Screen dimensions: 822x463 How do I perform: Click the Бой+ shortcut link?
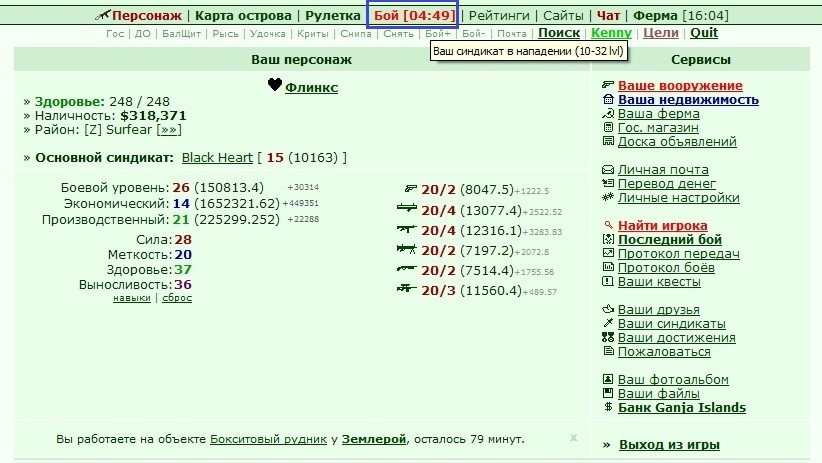[x=438, y=34]
